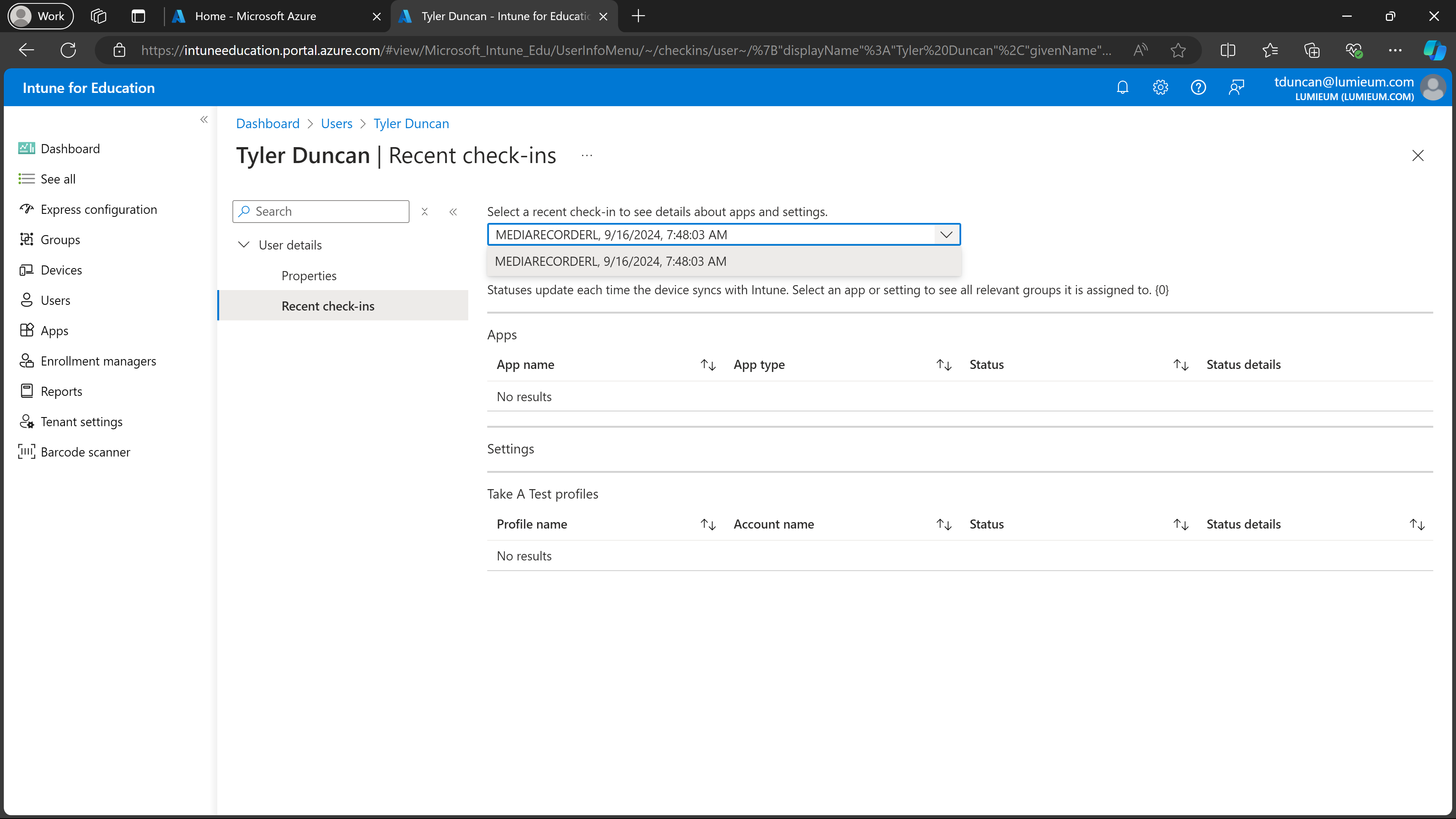Open Properties in user menu
Screen dimensions: 1456x819
[309, 276]
